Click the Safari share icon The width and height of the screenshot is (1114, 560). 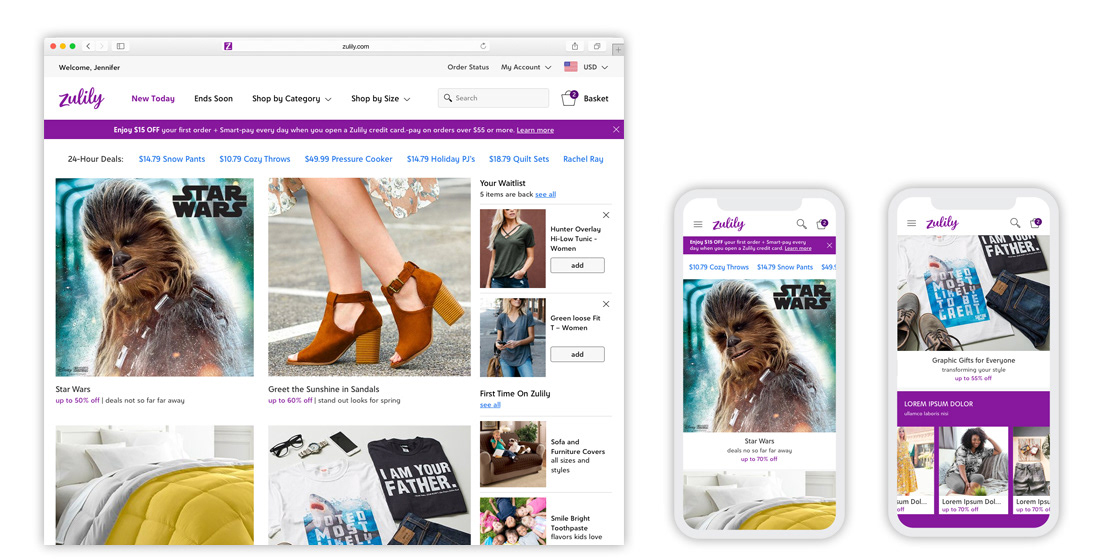(x=575, y=46)
